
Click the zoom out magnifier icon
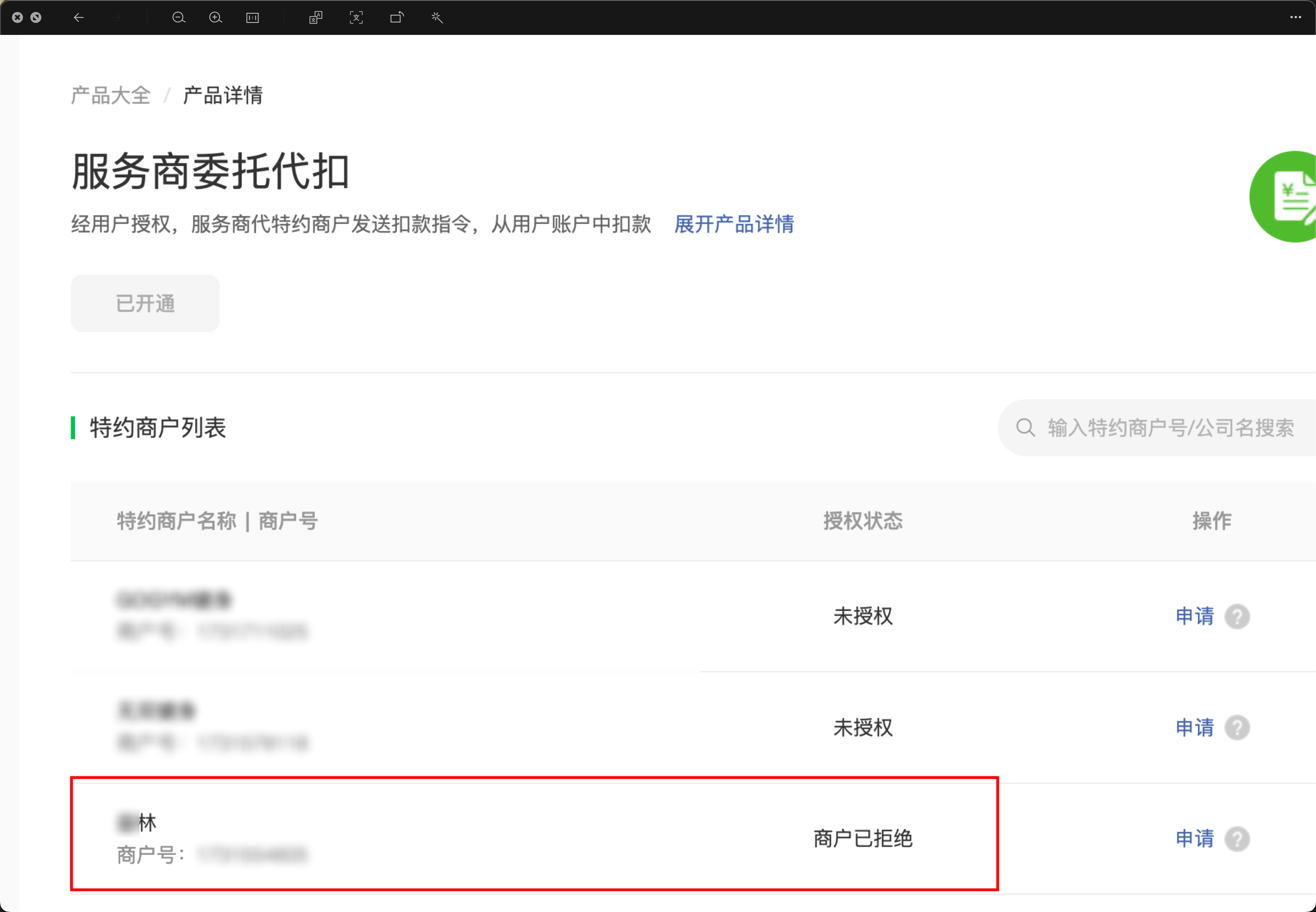[x=178, y=18]
